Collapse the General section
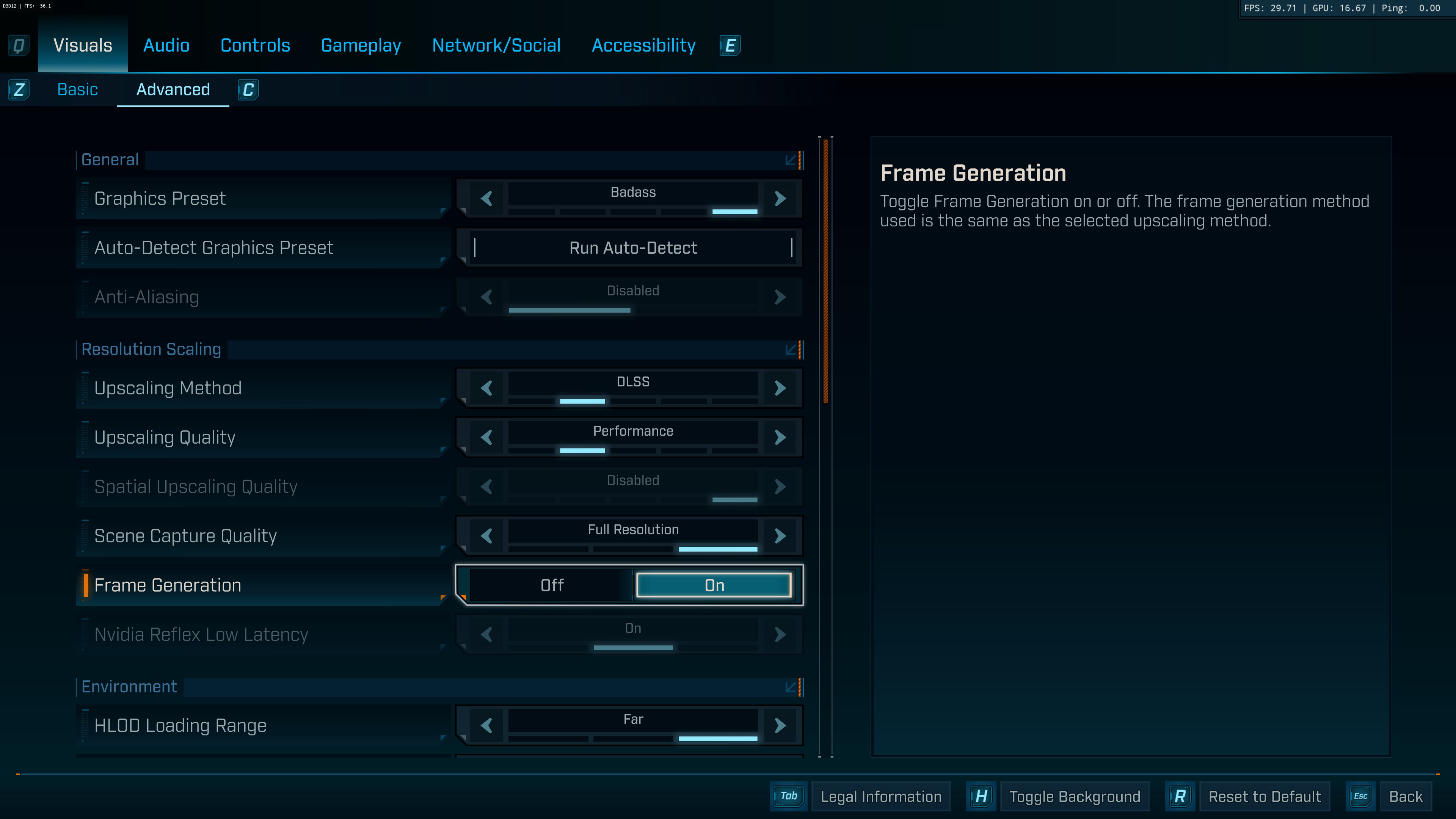This screenshot has height=819, width=1456. tap(791, 160)
